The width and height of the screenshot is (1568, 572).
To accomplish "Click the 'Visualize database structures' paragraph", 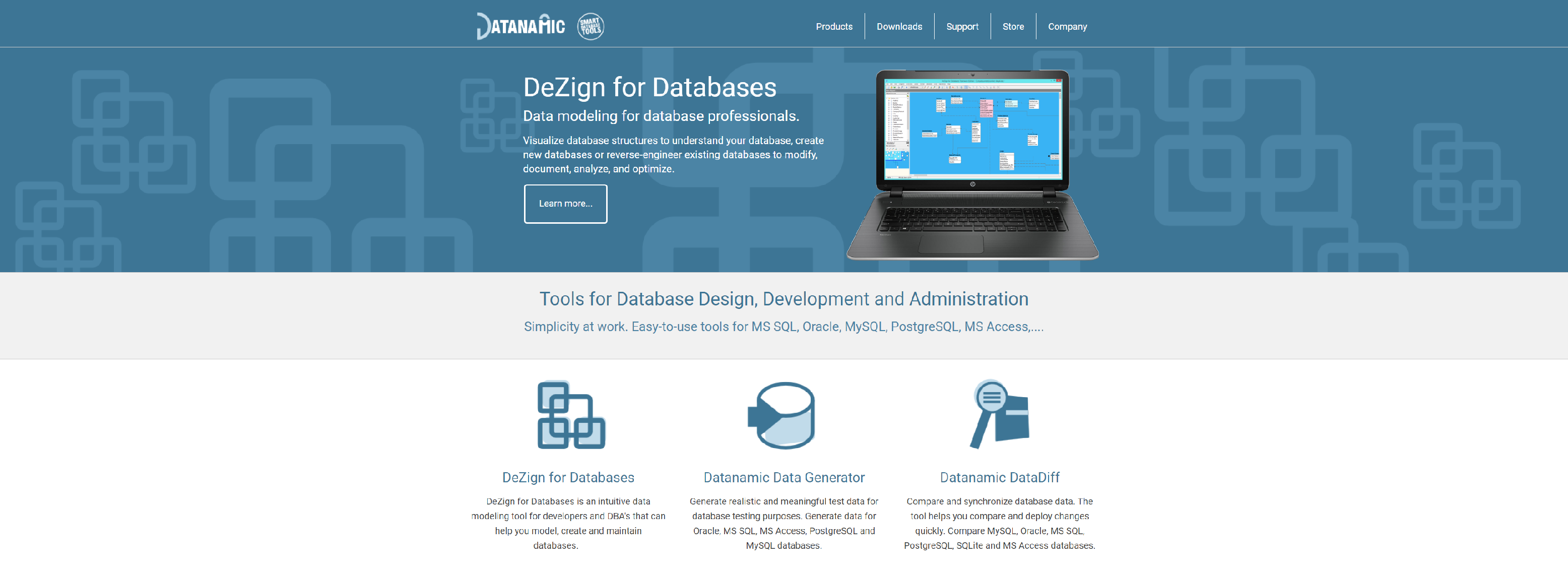I will (x=673, y=155).
